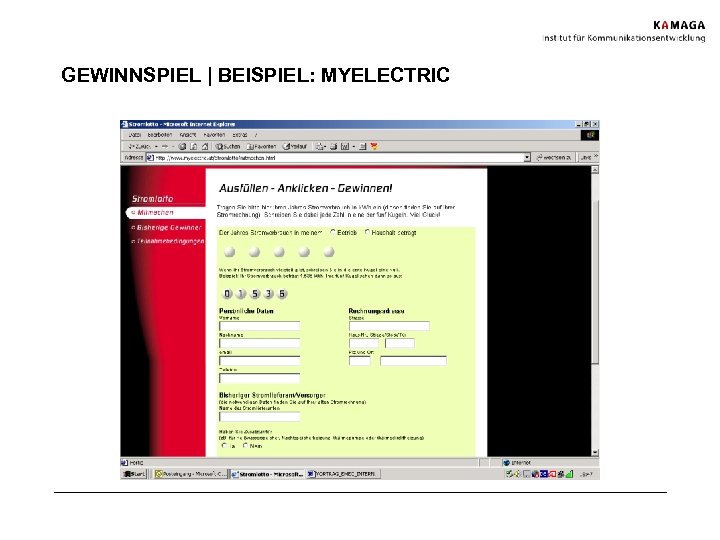This screenshot has width=720, height=540.
Task: Open the Teilnahmebedingungen sidebar link
Action: pyautogui.click(x=170, y=241)
